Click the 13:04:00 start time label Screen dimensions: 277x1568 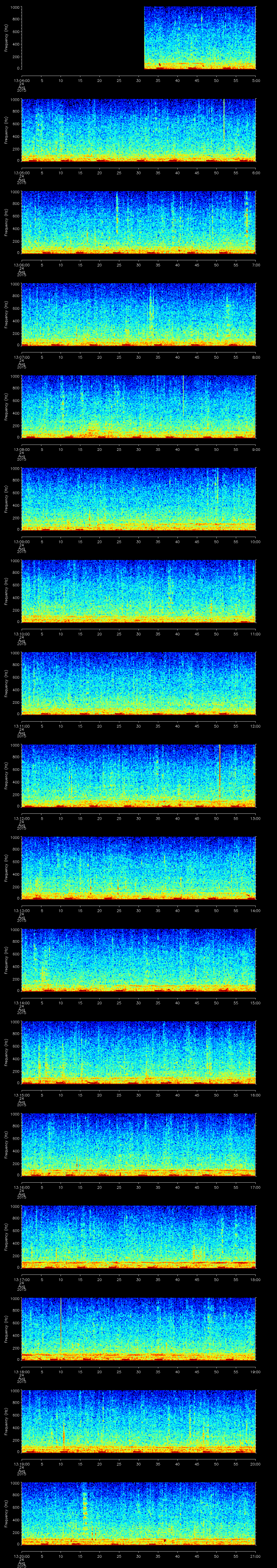pos(21,80)
